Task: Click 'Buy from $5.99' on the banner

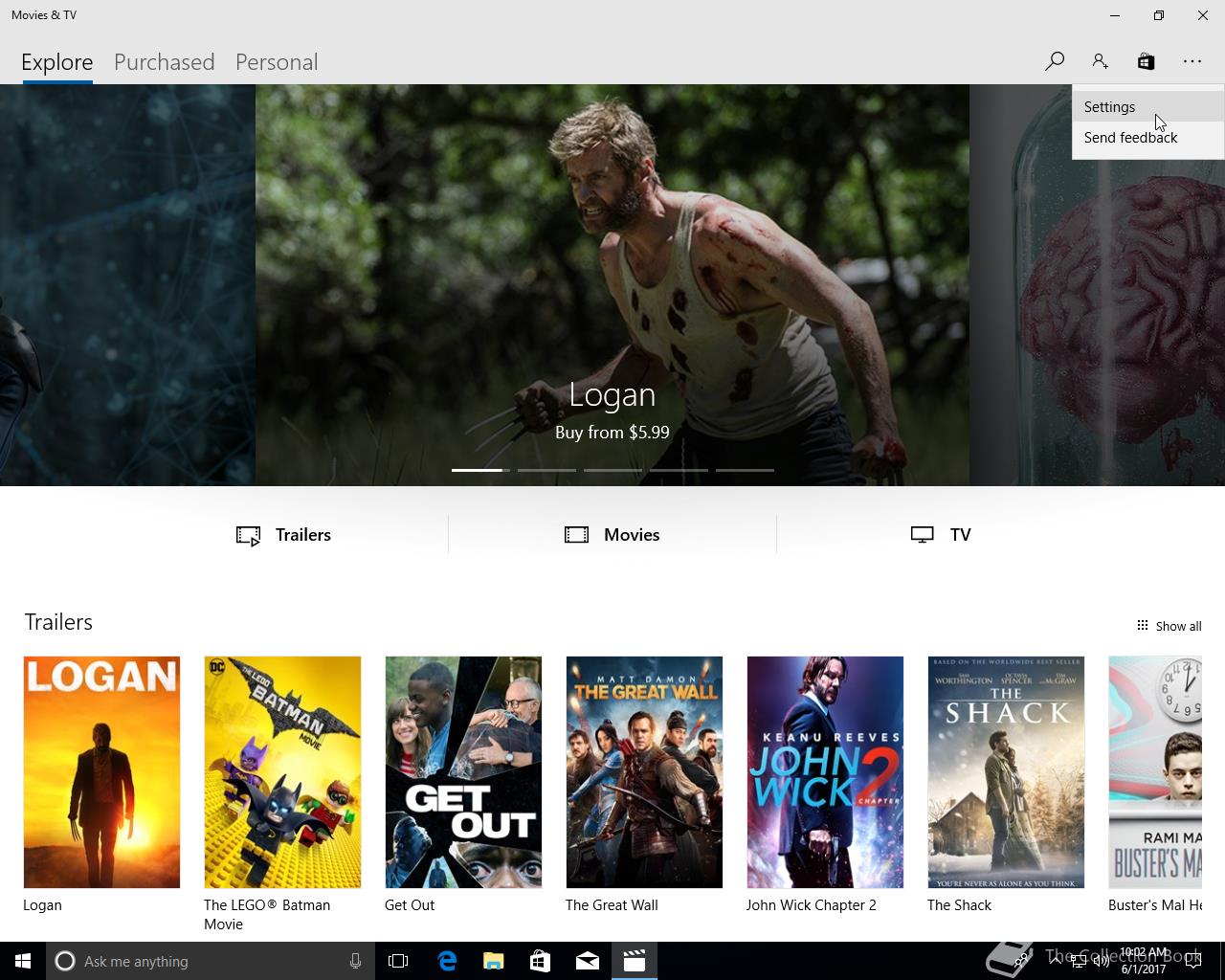Action: pos(612,433)
